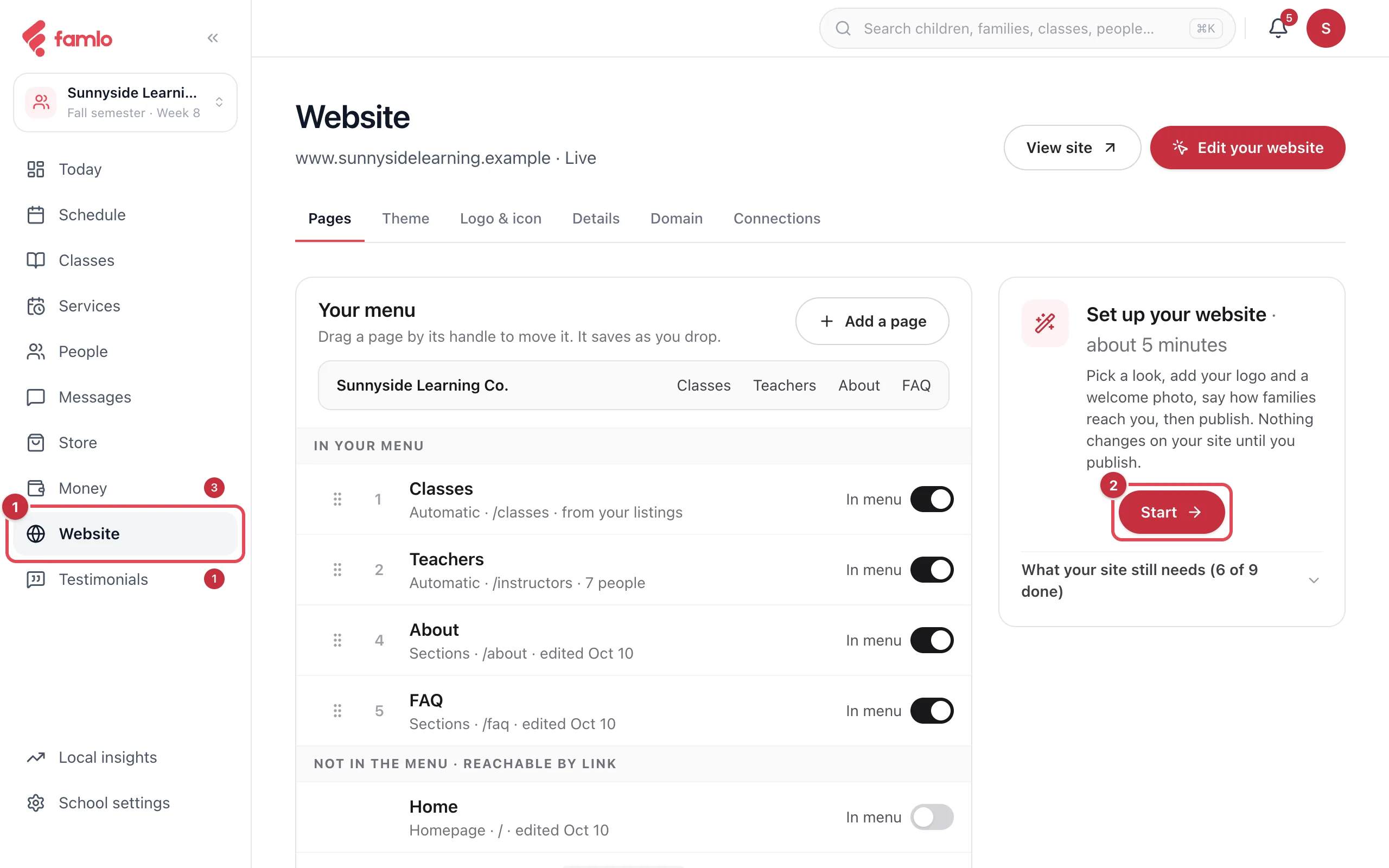Viewport: 1389px width, 868px height.
Task: Open Today in the sidebar
Action: (x=125, y=169)
